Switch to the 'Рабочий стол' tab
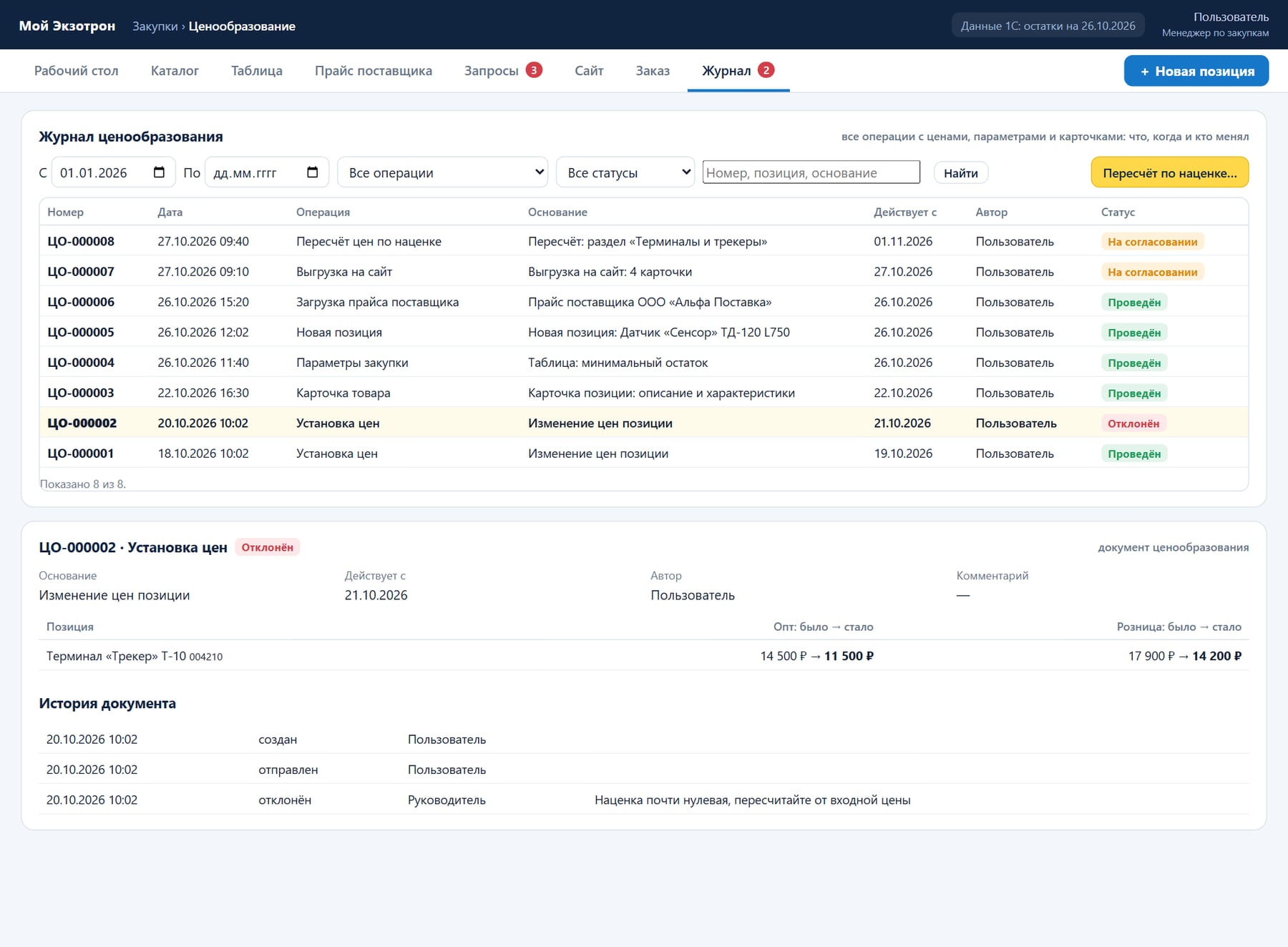 coord(77,71)
